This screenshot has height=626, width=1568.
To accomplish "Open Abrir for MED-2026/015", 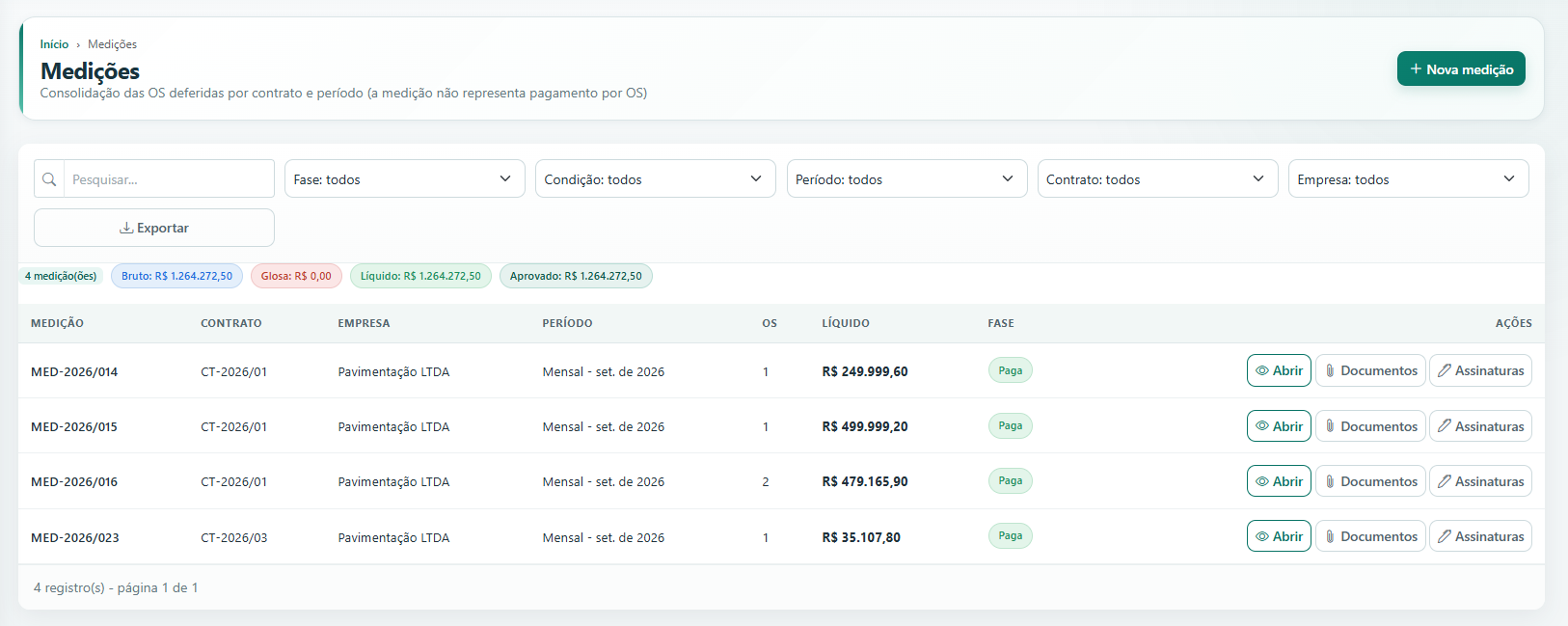I will coord(1279,426).
